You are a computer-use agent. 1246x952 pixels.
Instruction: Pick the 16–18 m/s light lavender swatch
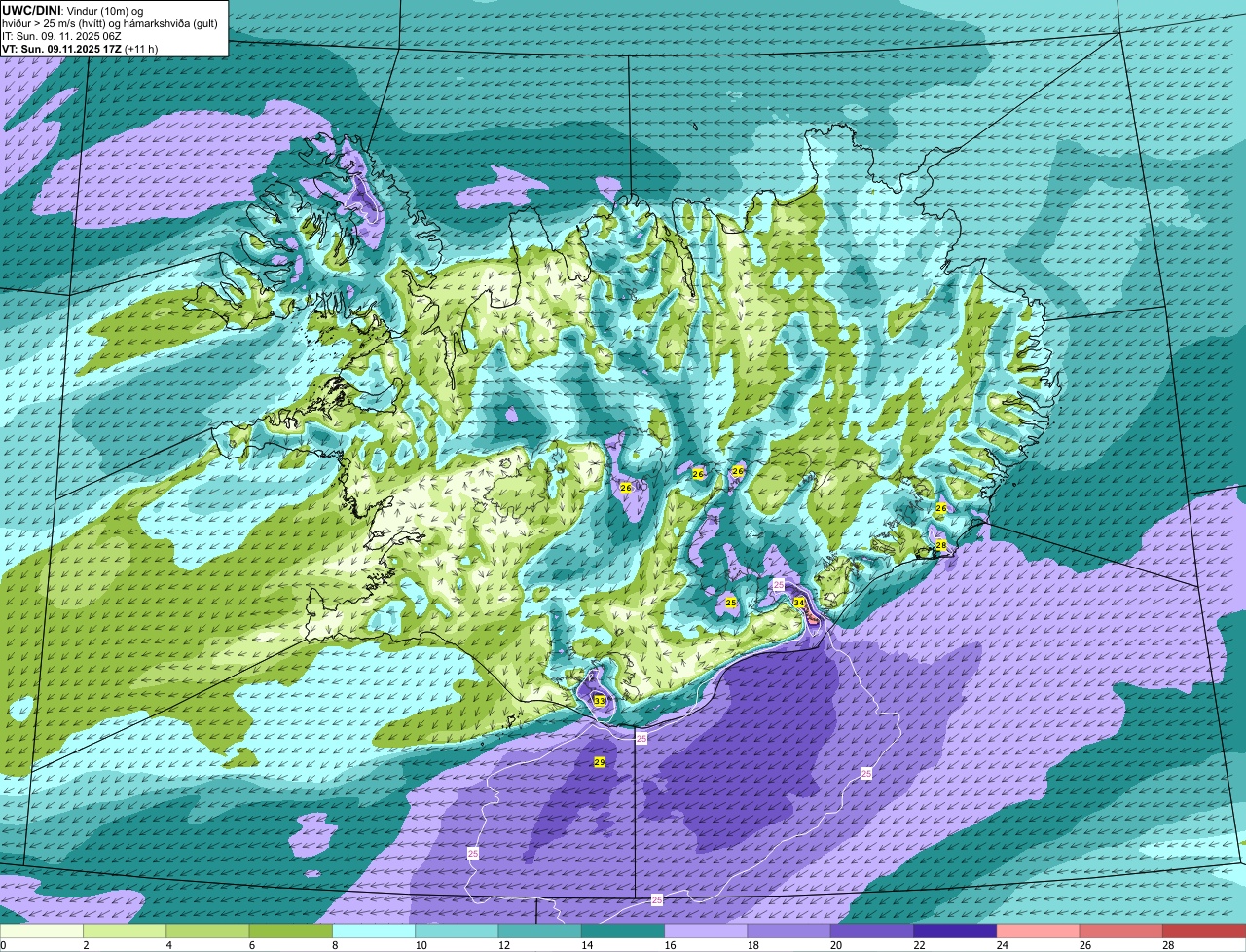706,931
